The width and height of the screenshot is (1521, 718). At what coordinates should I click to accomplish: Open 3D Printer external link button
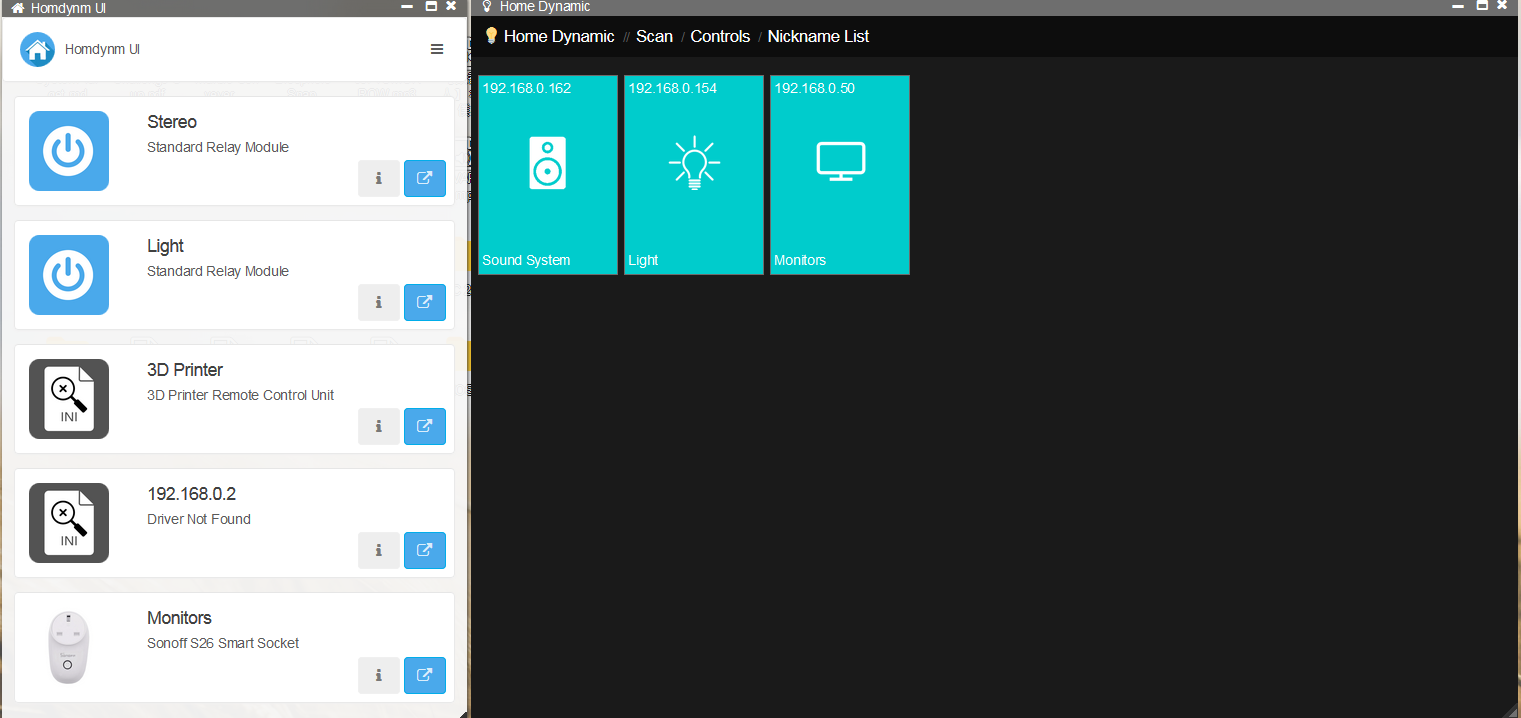click(x=425, y=427)
